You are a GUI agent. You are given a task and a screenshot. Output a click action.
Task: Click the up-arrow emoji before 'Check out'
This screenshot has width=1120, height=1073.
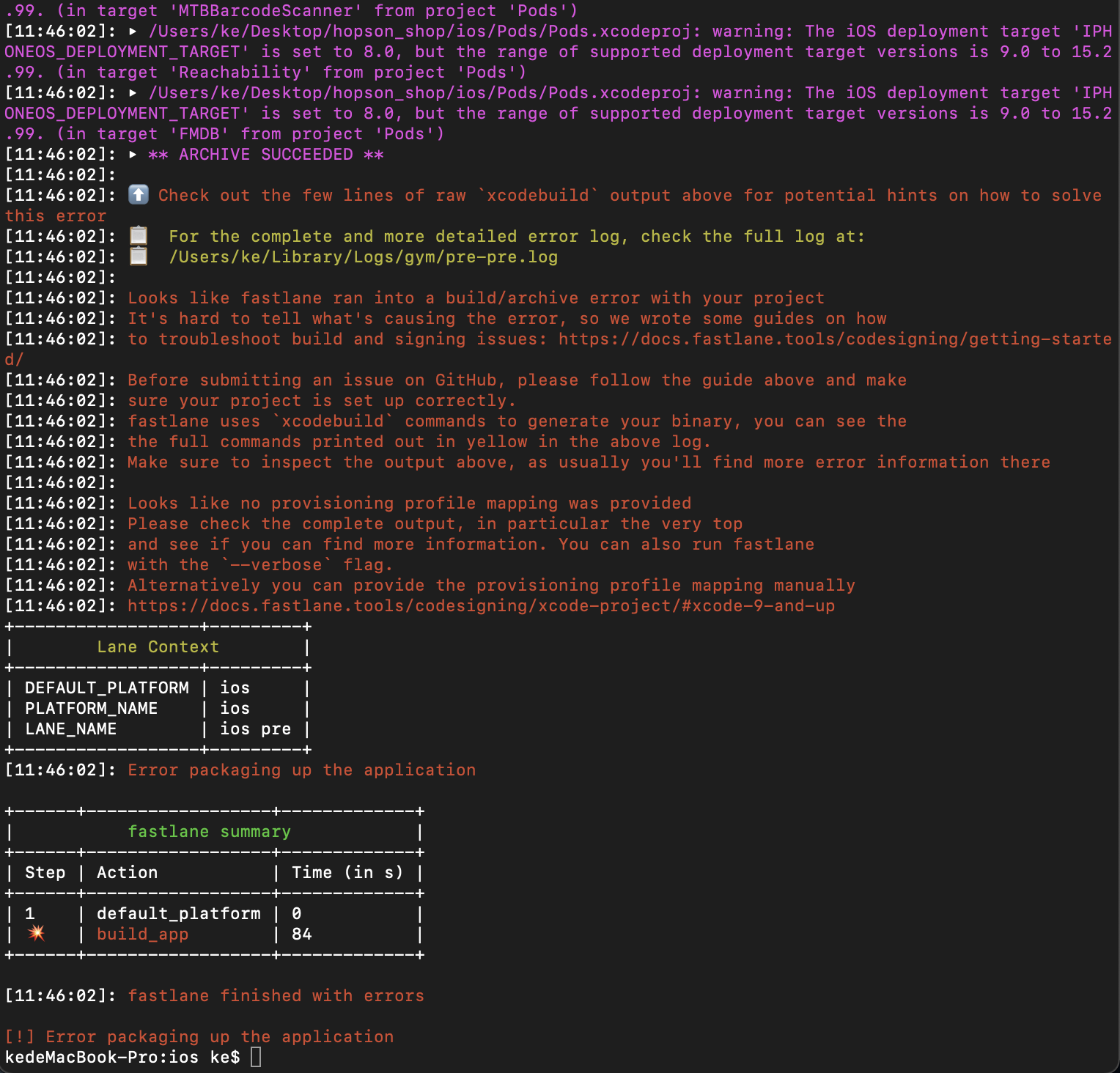click(139, 194)
